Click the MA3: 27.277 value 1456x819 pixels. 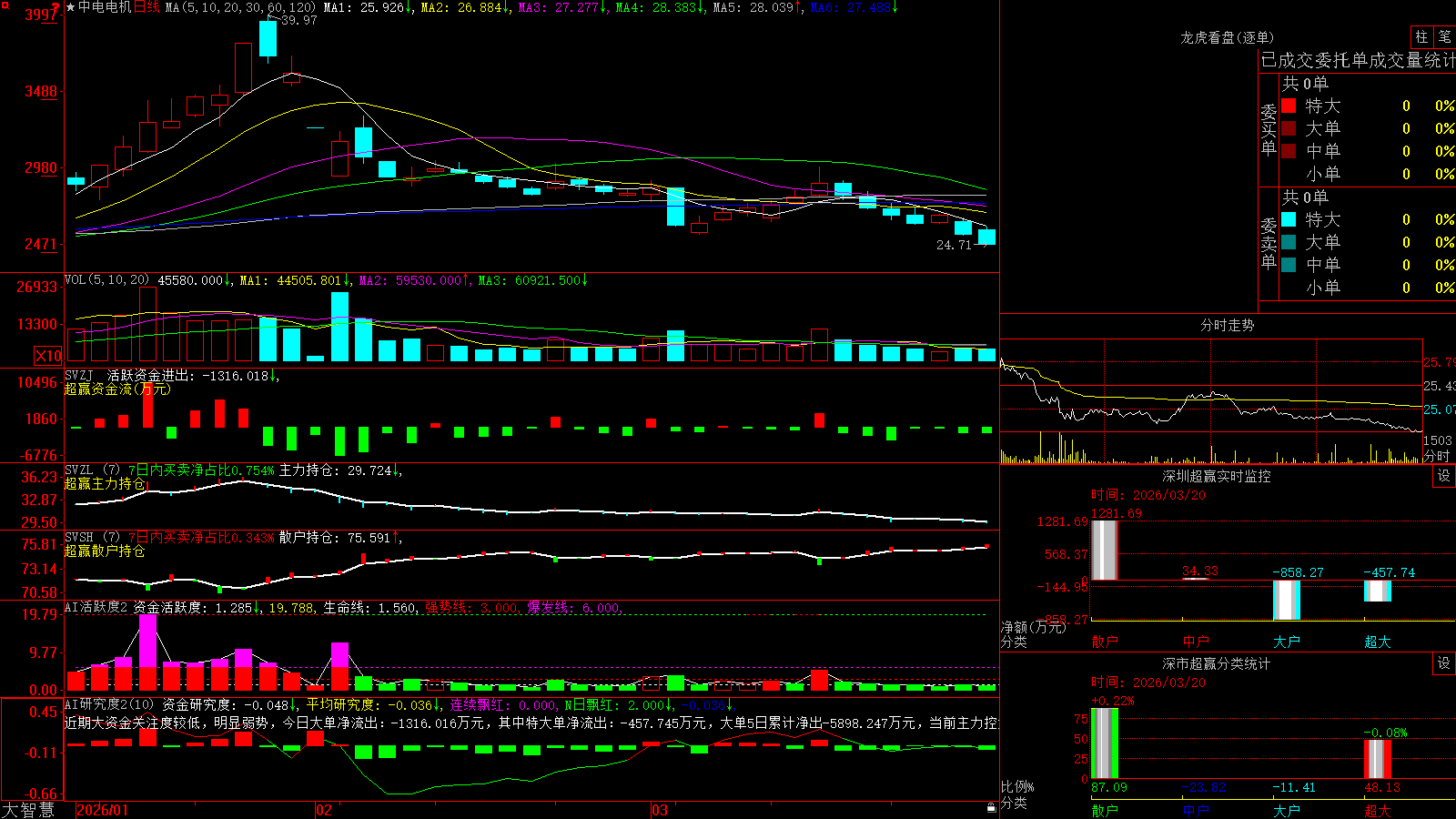563,7
